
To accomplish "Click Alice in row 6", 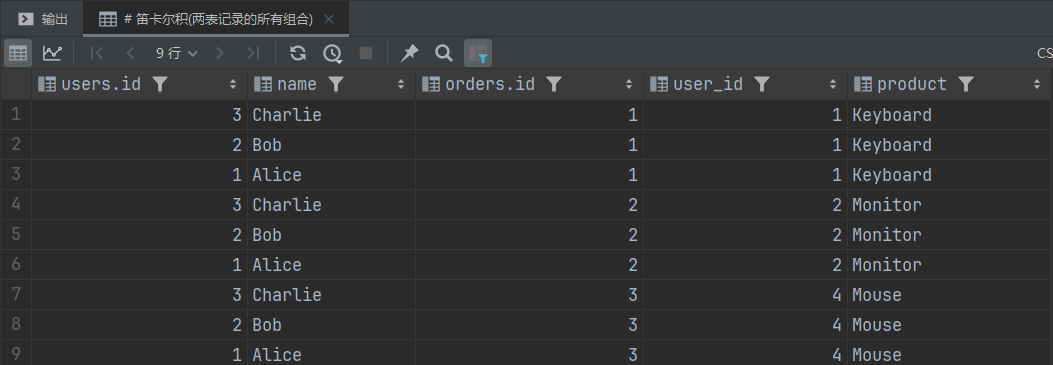I will click(277, 265).
